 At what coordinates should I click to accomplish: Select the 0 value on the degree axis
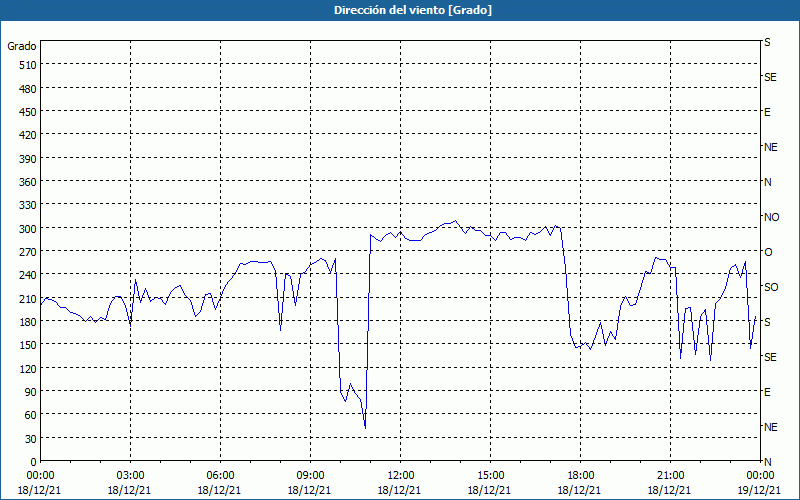click(34, 462)
